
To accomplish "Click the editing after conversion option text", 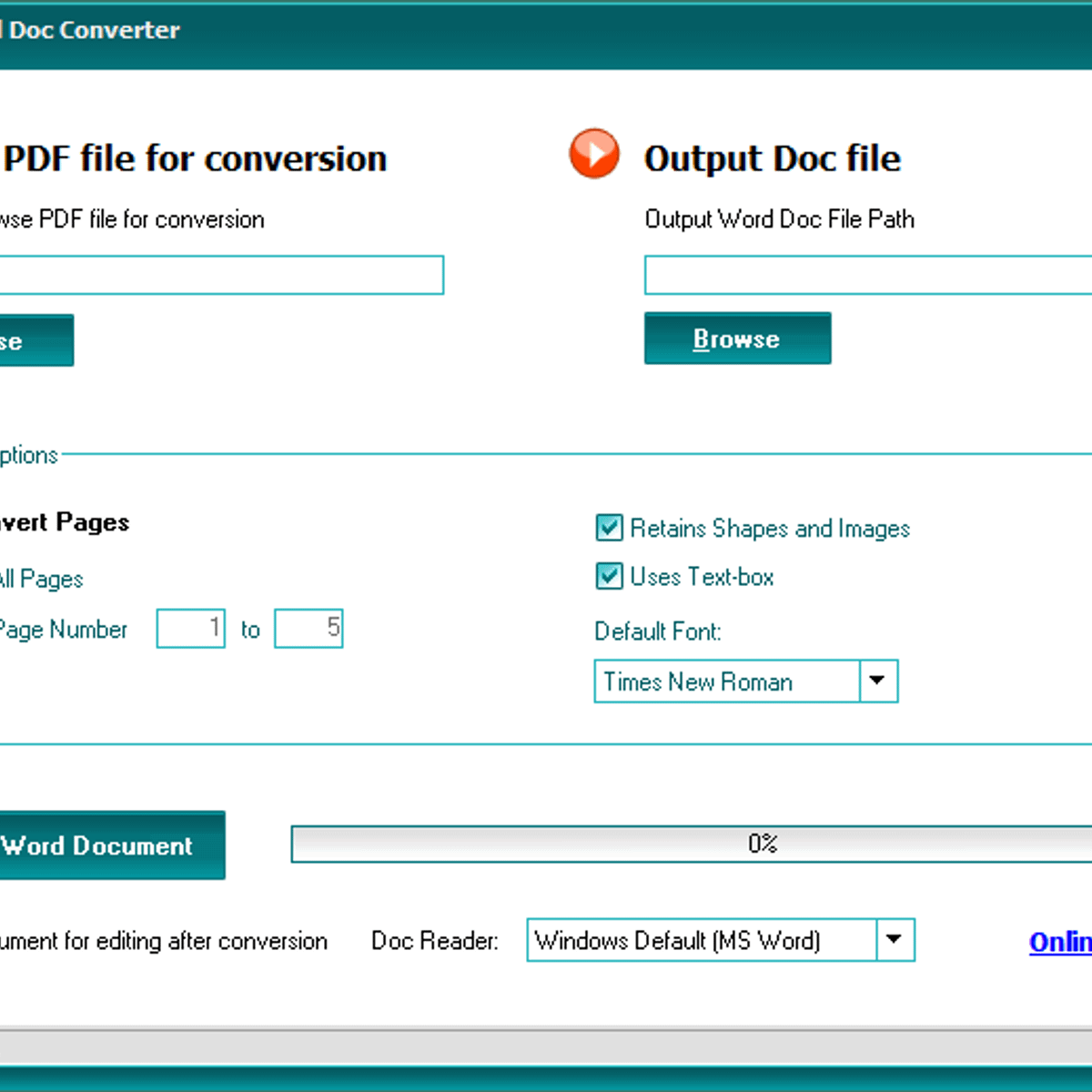I will pos(164,941).
